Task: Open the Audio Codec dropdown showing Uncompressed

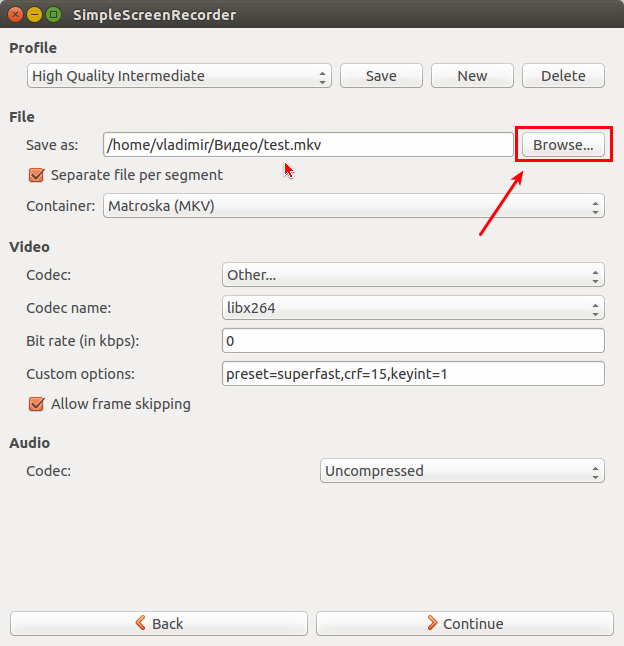Action: coord(462,470)
